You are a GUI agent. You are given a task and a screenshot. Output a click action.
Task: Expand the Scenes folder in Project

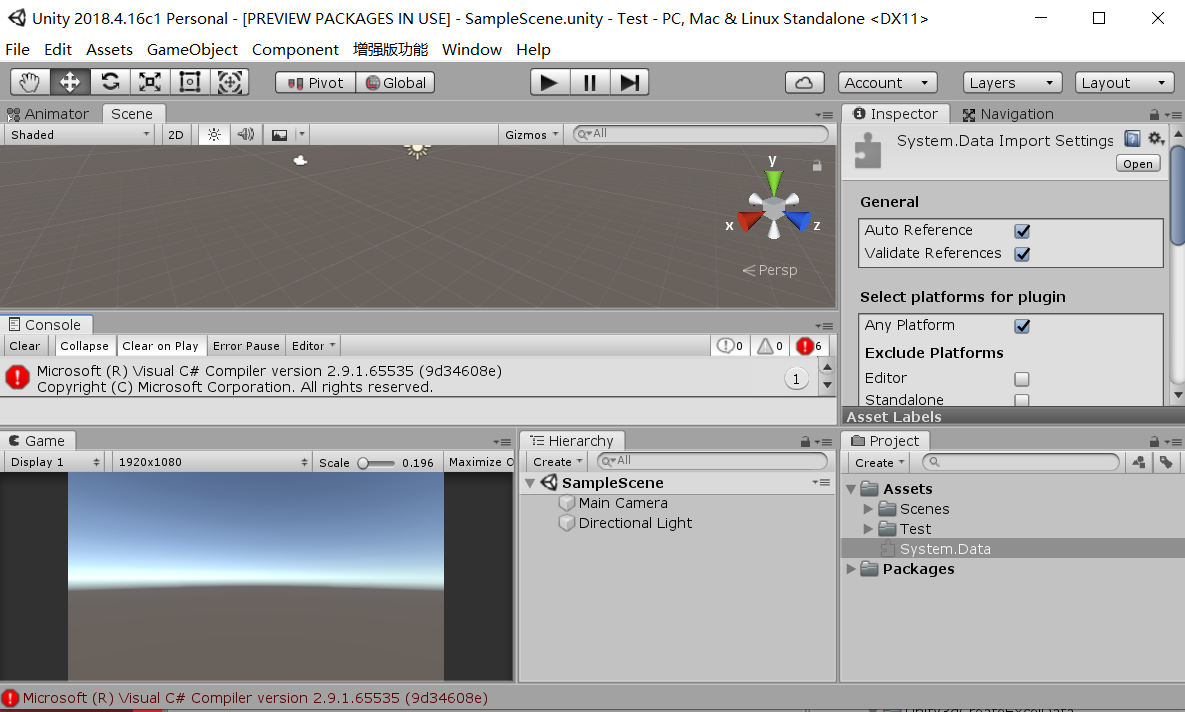(868, 509)
